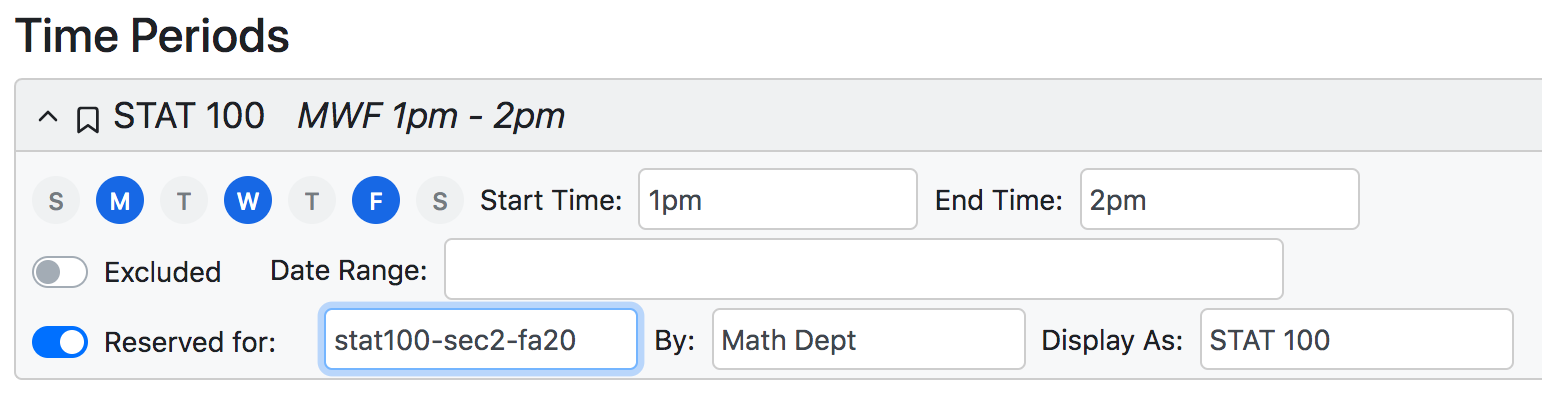The height and width of the screenshot is (394, 1542).
Task: Click the Time Periods heading
Action: [153, 36]
